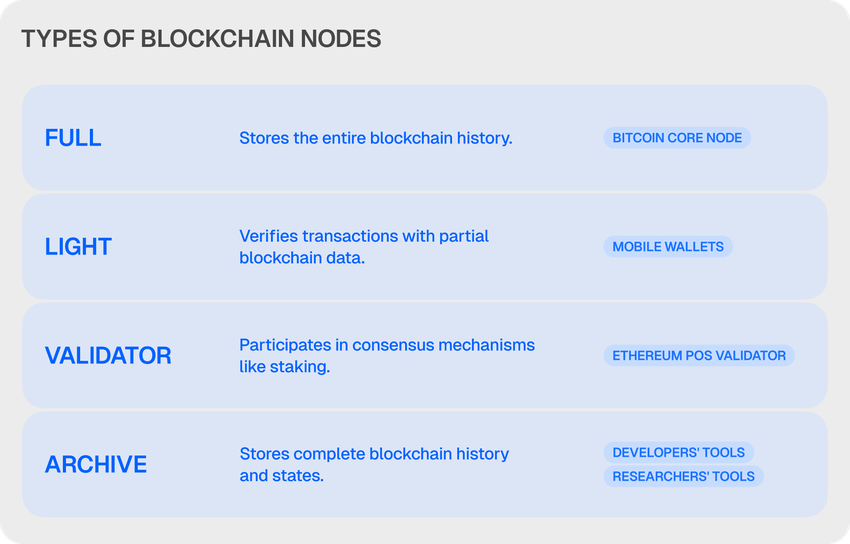This screenshot has width=850, height=544.
Task: Click the DEVELOPERS' TOOLS tag
Action: [x=679, y=453]
